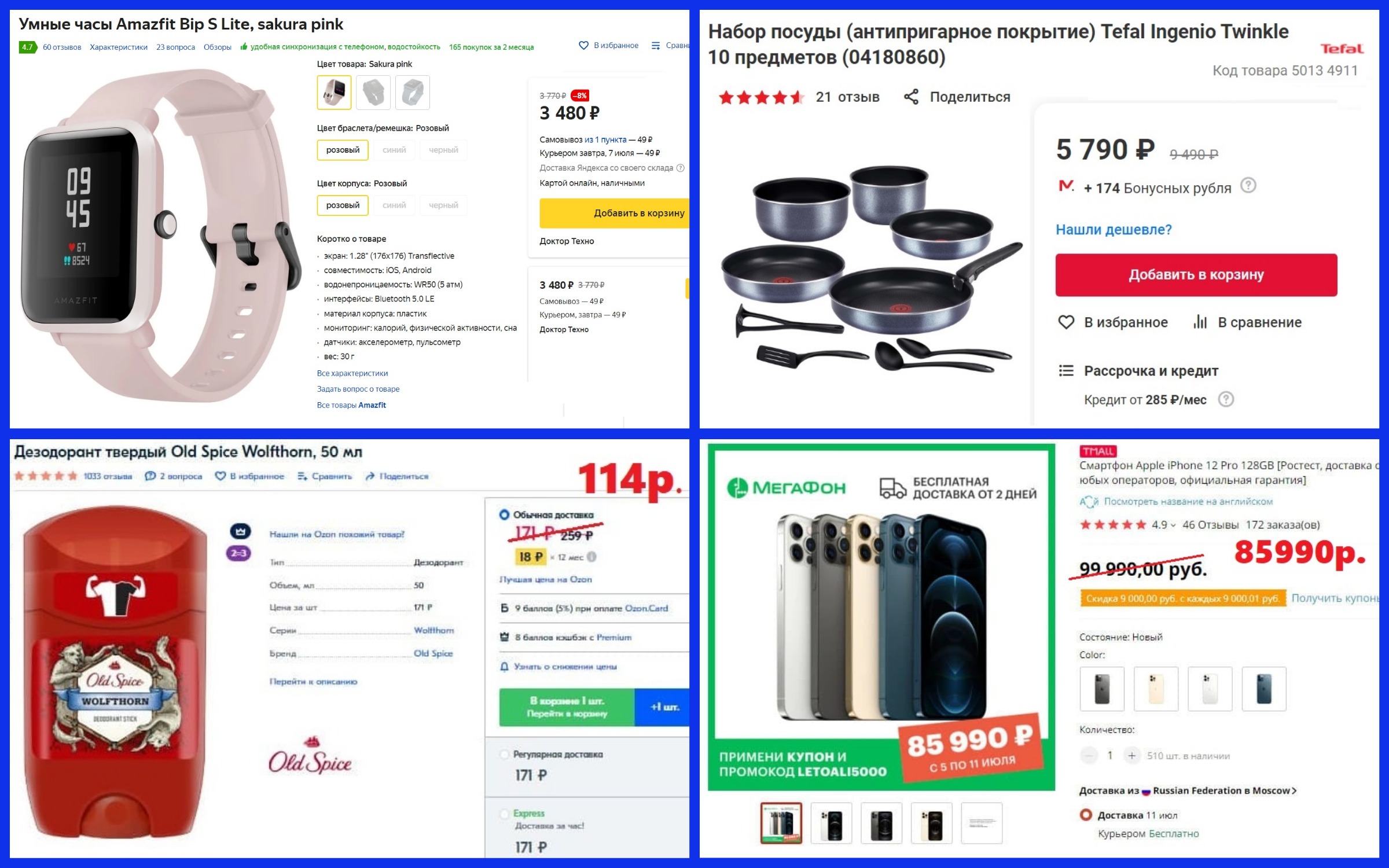The image size is (1389, 868).
Task: Expand 'Доставка из Russian Federation в Moscow' chevron
Action: tap(1294, 790)
